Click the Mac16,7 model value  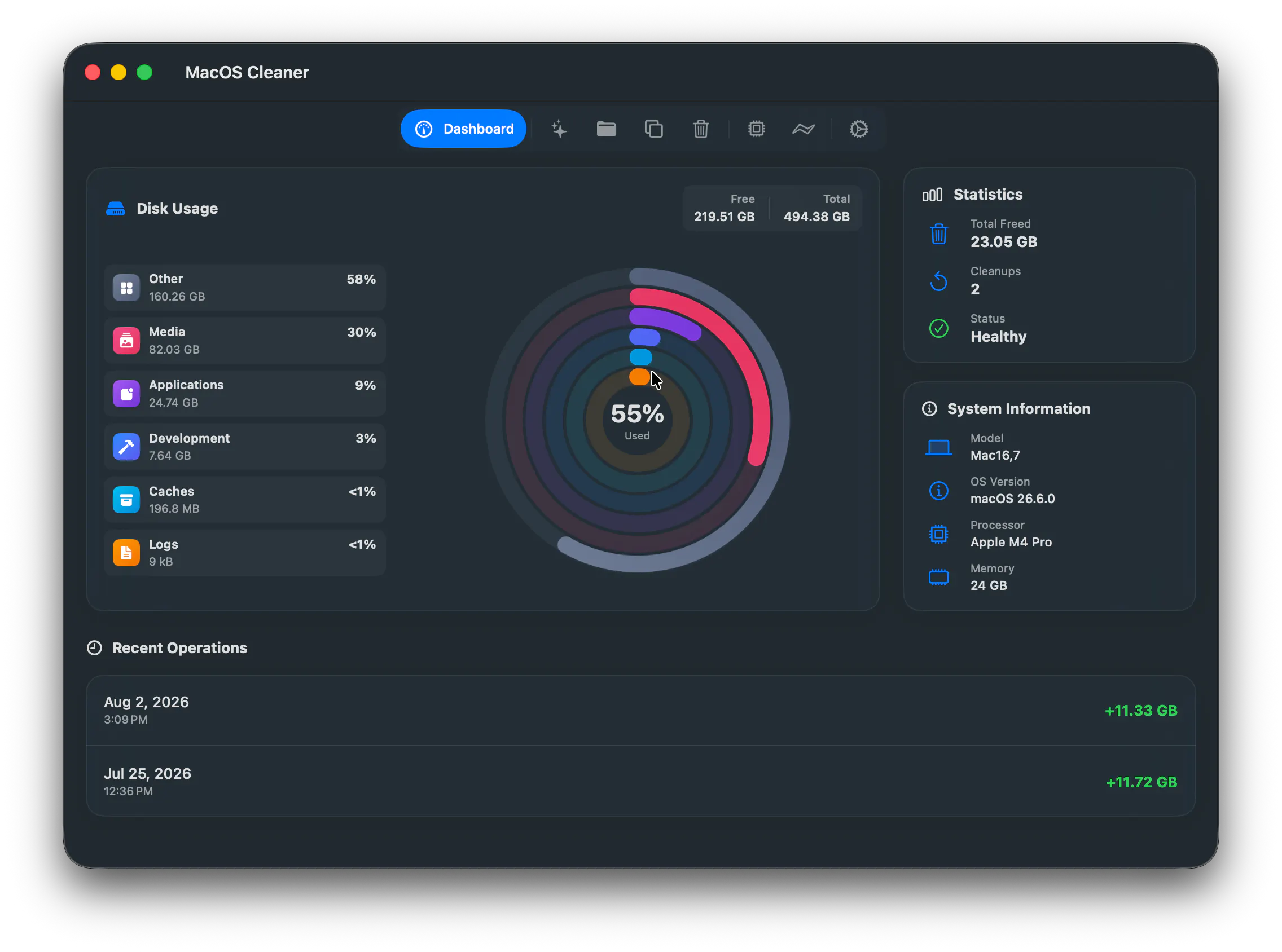click(995, 455)
